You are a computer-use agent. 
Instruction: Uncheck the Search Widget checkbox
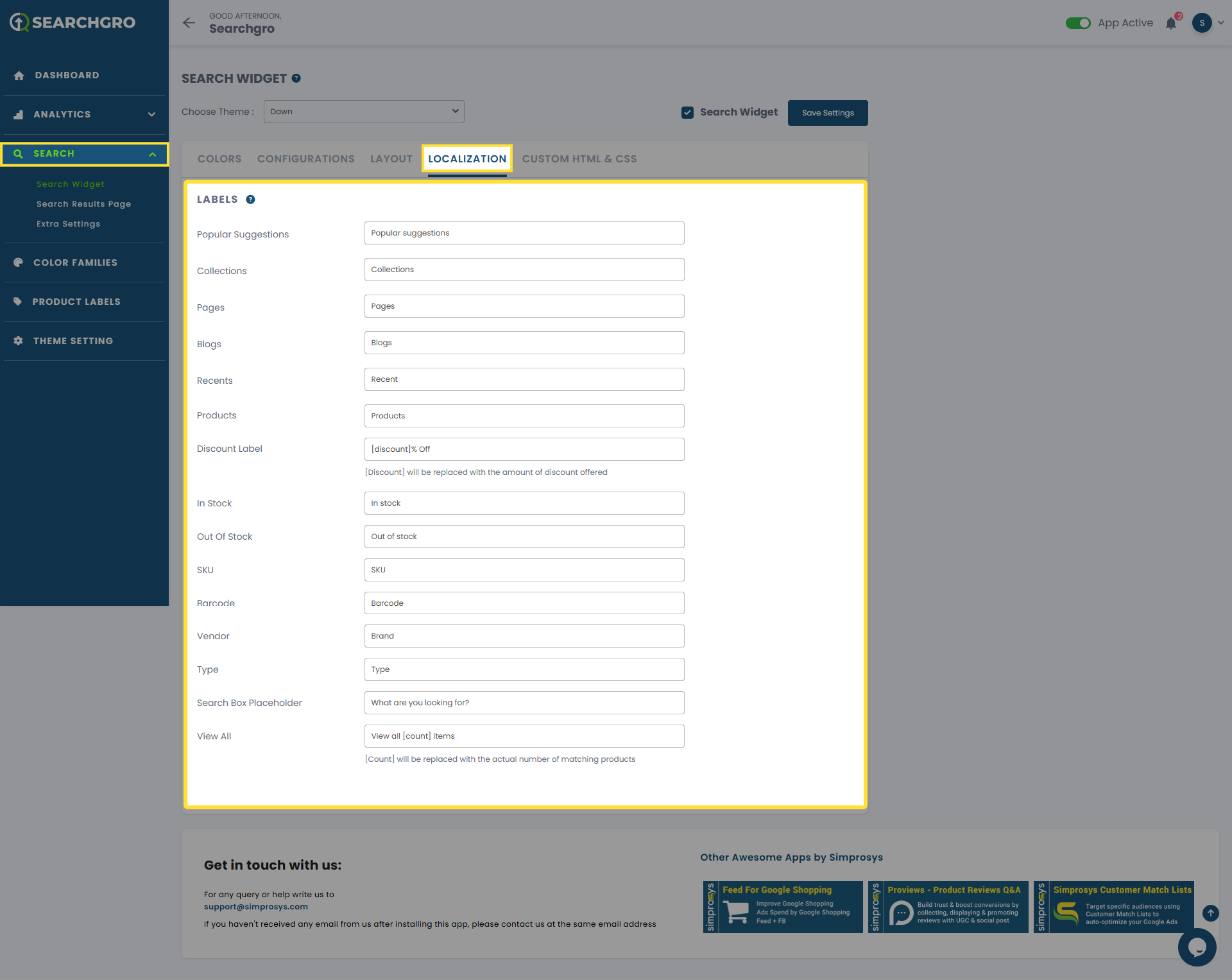(x=687, y=113)
